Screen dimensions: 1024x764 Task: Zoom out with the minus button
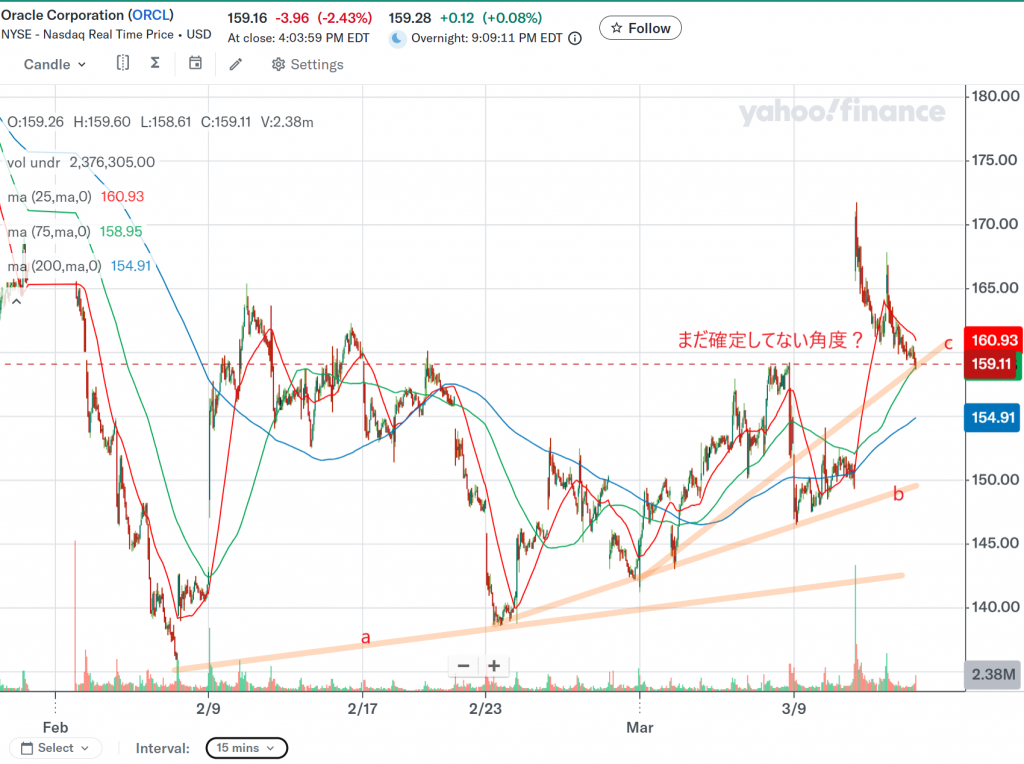[463, 666]
